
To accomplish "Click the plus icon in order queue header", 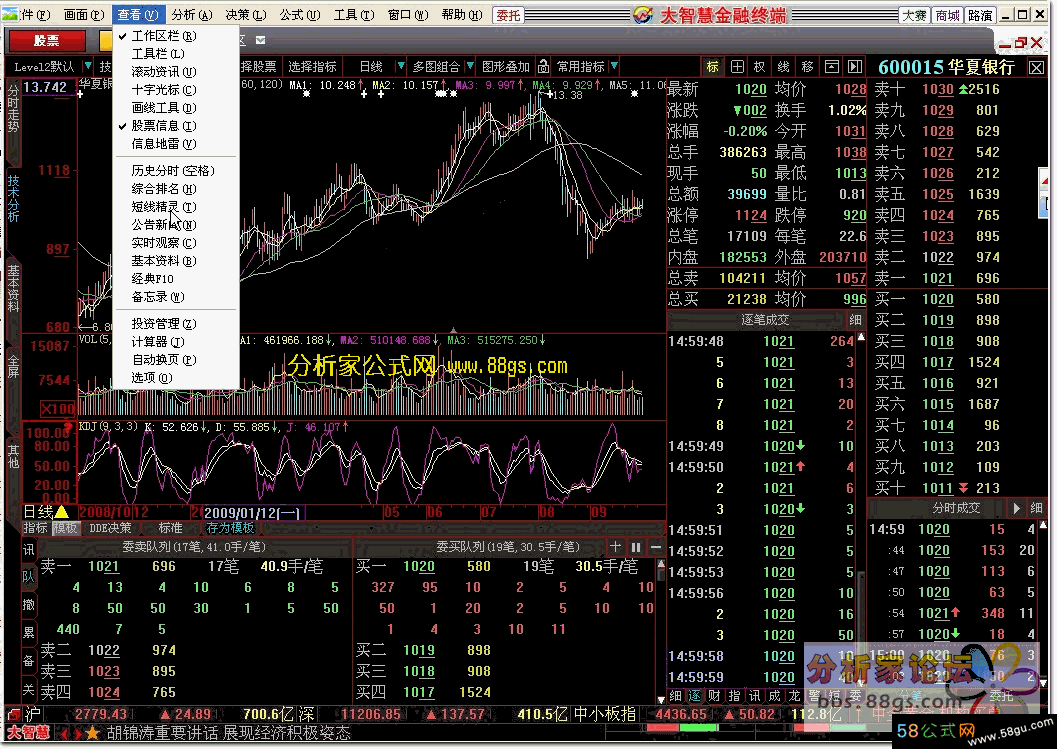I will coord(616,547).
